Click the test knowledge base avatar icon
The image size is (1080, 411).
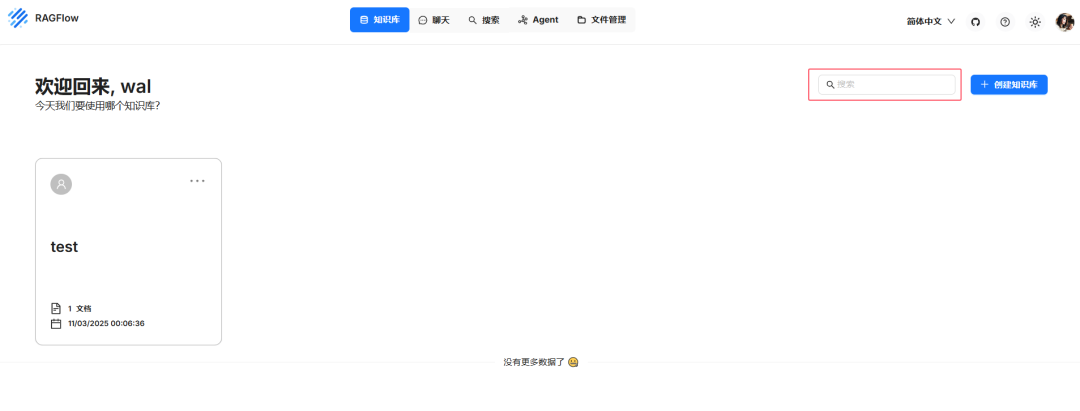[61, 184]
